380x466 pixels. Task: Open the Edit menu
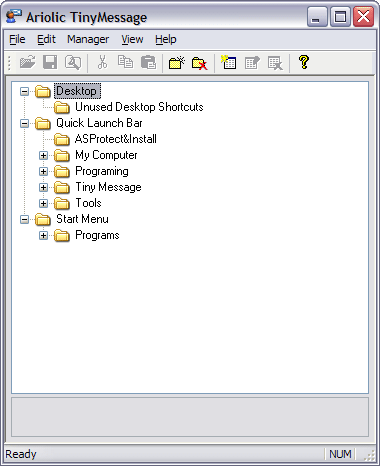point(46,39)
